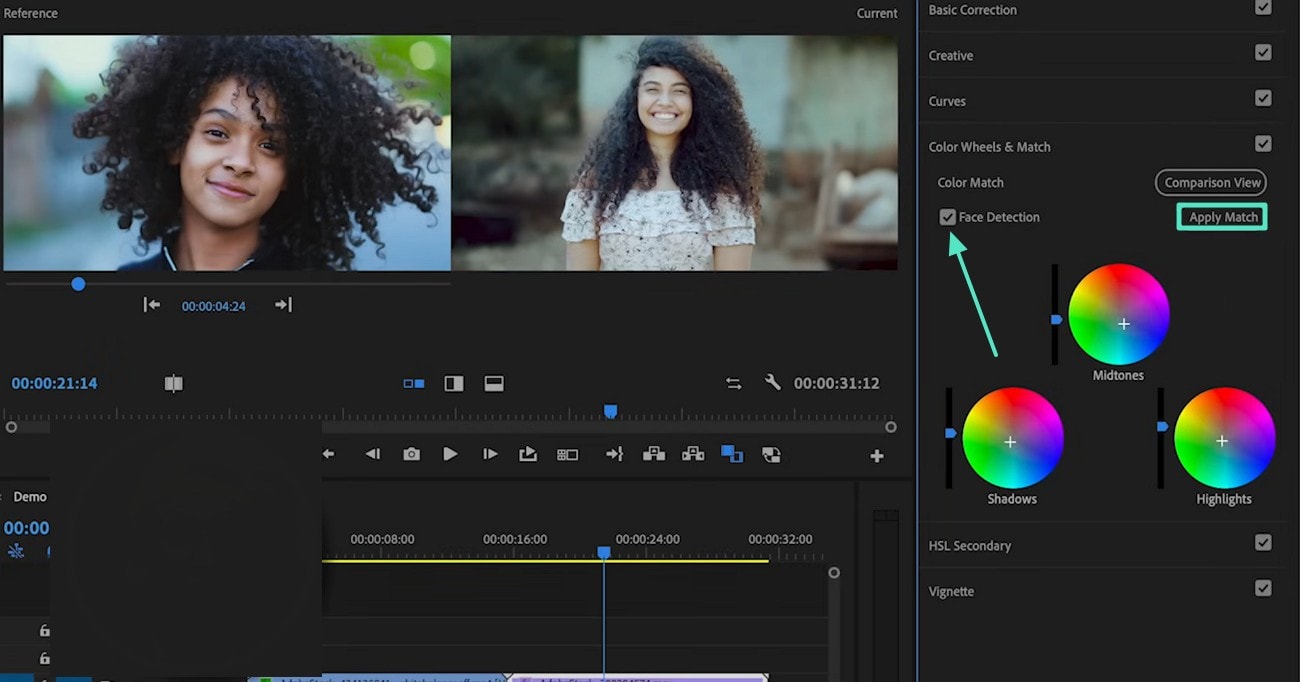Screen dimensions: 1300x682
Task: Switch to Horizontal Split comparison view
Action: pyautogui.click(x=493, y=383)
